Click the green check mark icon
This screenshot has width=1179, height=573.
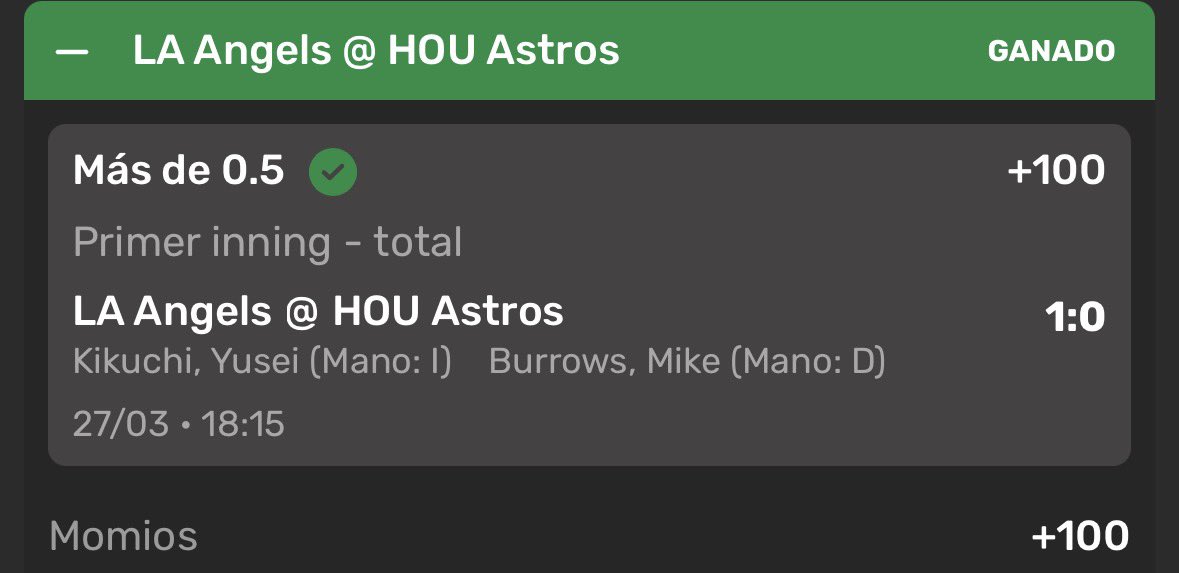click(x=332, y=173)
